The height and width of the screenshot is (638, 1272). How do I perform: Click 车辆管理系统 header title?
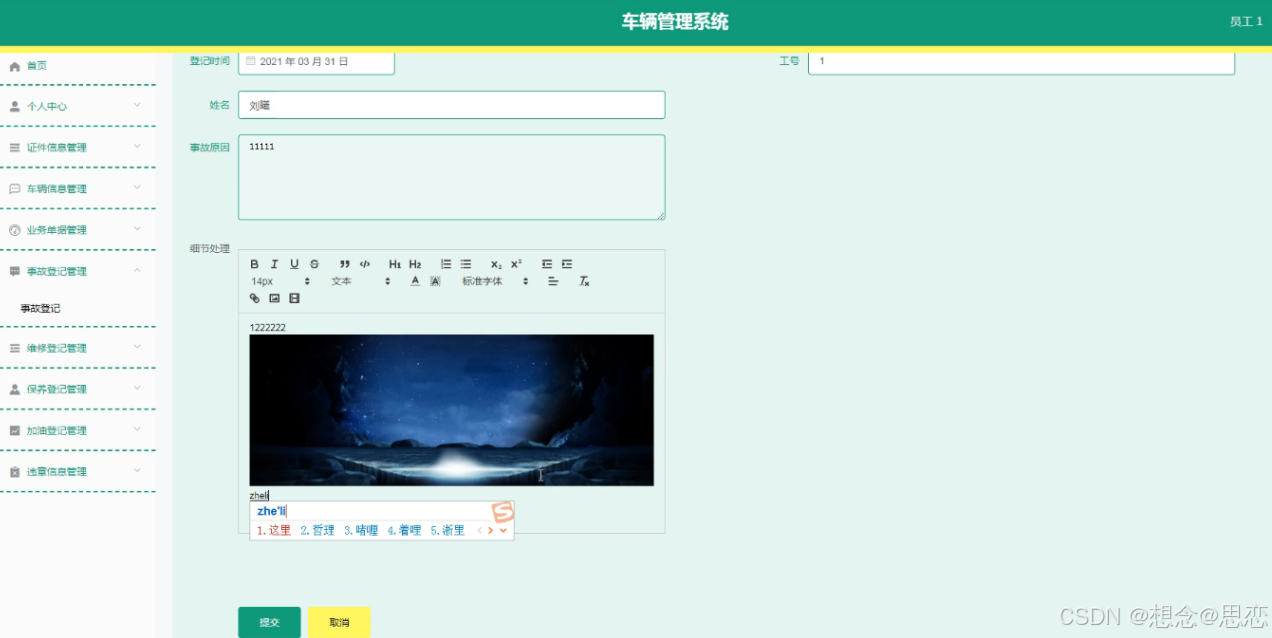(x=675, y=22)
